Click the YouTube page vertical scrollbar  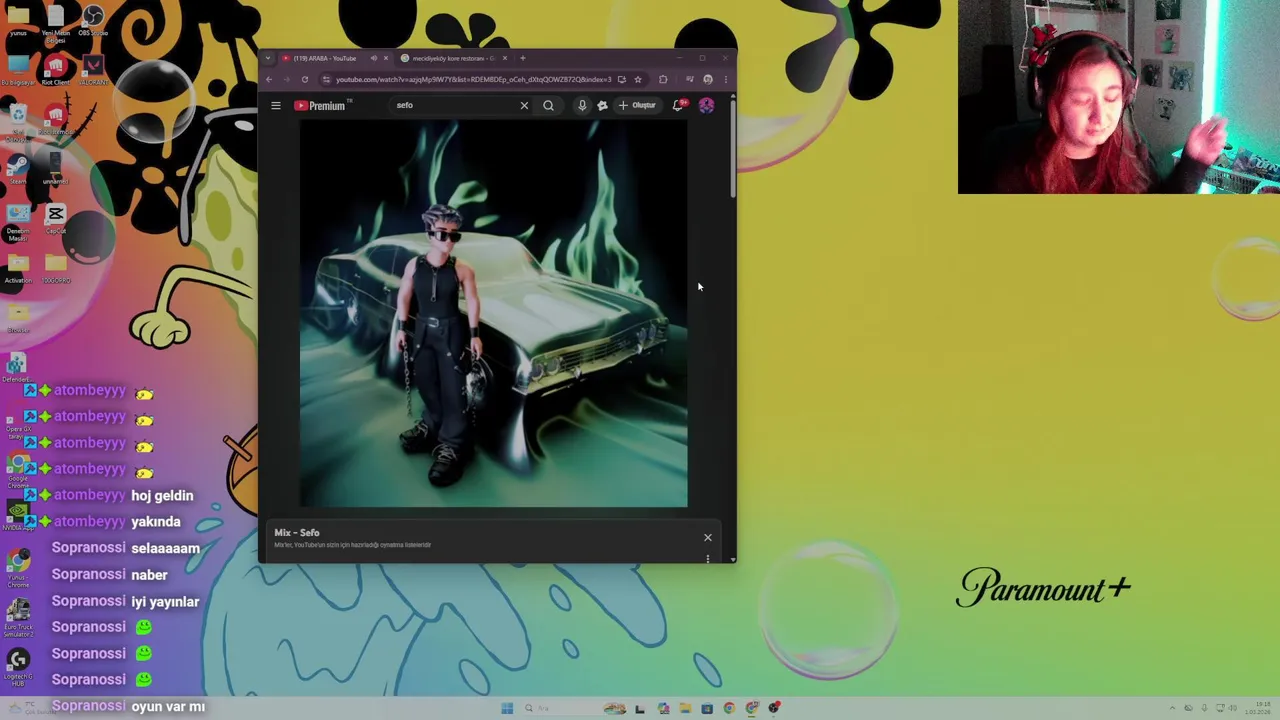[733, 150]
